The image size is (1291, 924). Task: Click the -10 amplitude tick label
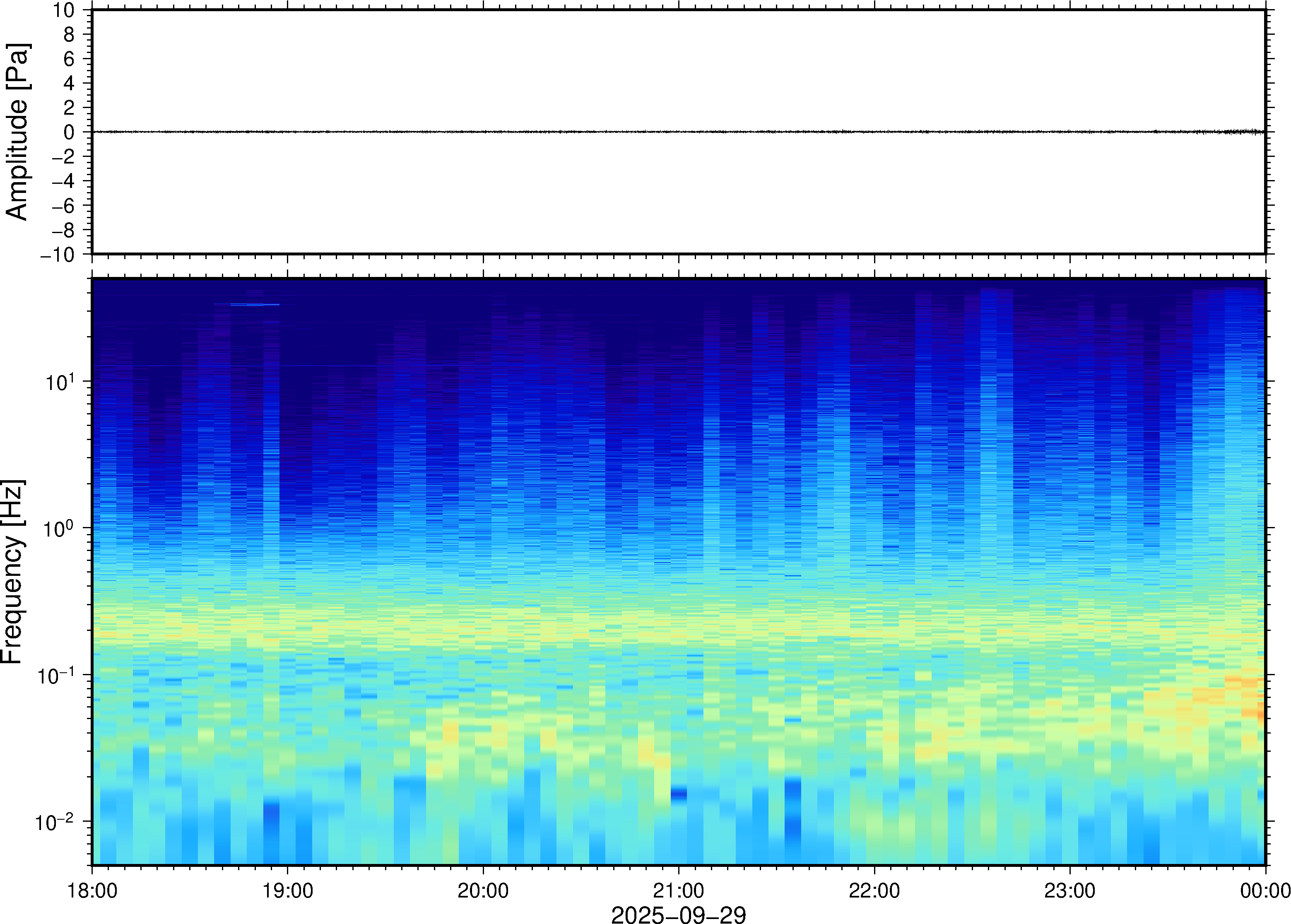pyautogui.click(x=58, y=255)
